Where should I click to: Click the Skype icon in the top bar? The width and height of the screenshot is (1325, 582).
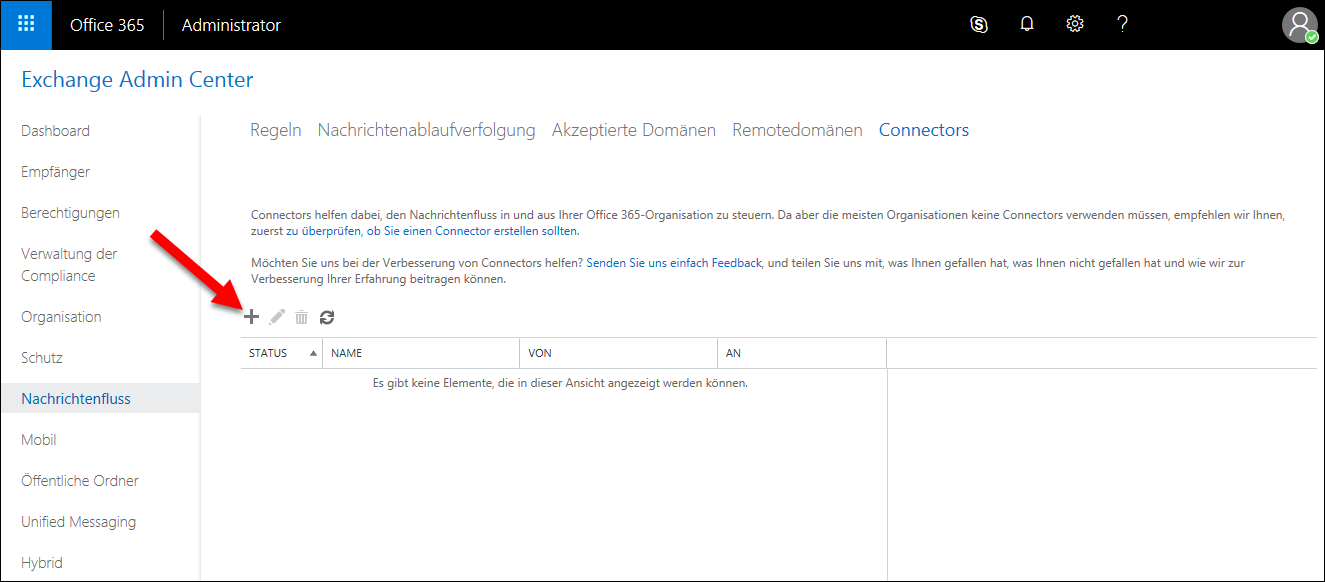979,24
